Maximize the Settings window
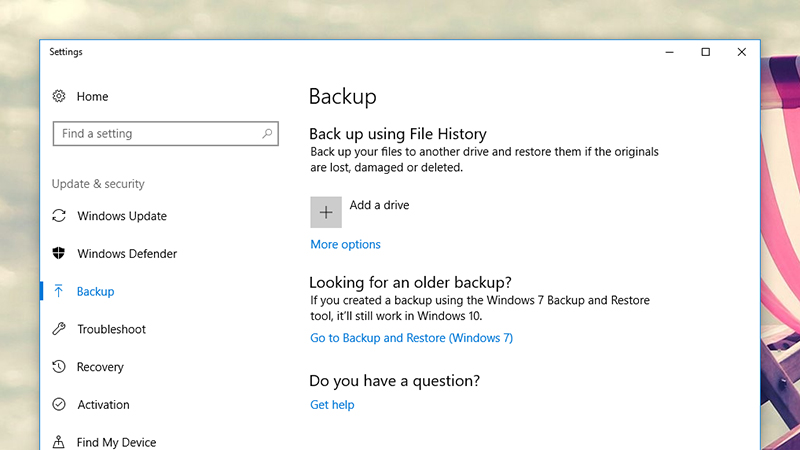 [x=706, y=52]
